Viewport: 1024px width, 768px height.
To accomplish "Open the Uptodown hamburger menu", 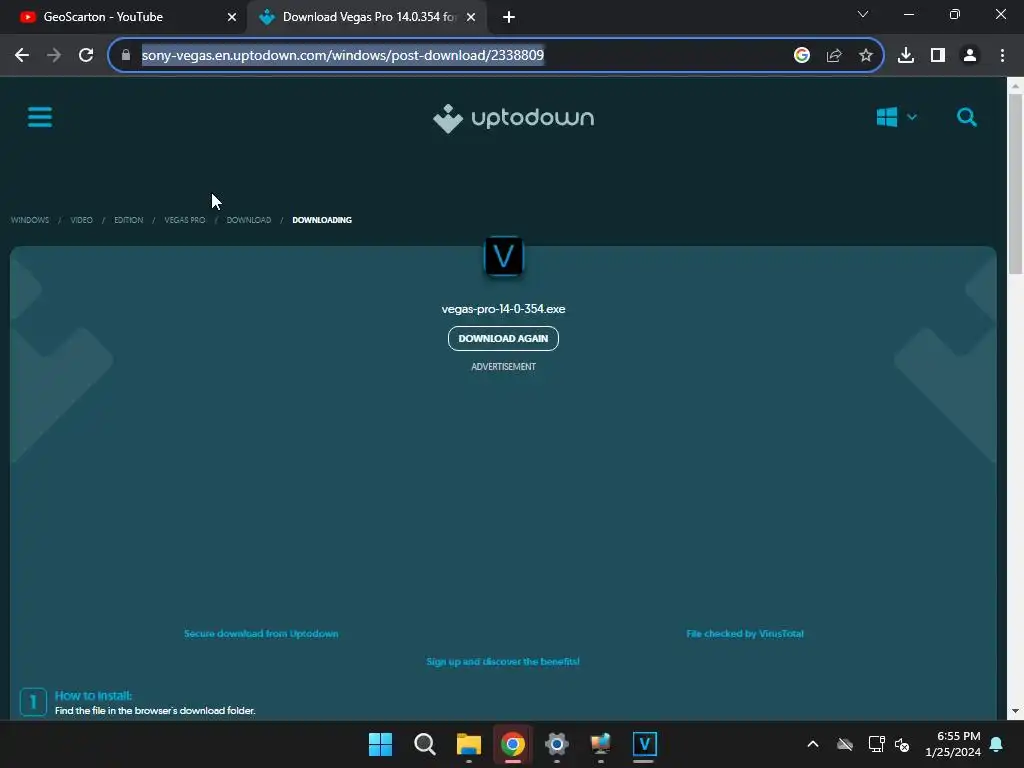I will [x=40, y=118].
